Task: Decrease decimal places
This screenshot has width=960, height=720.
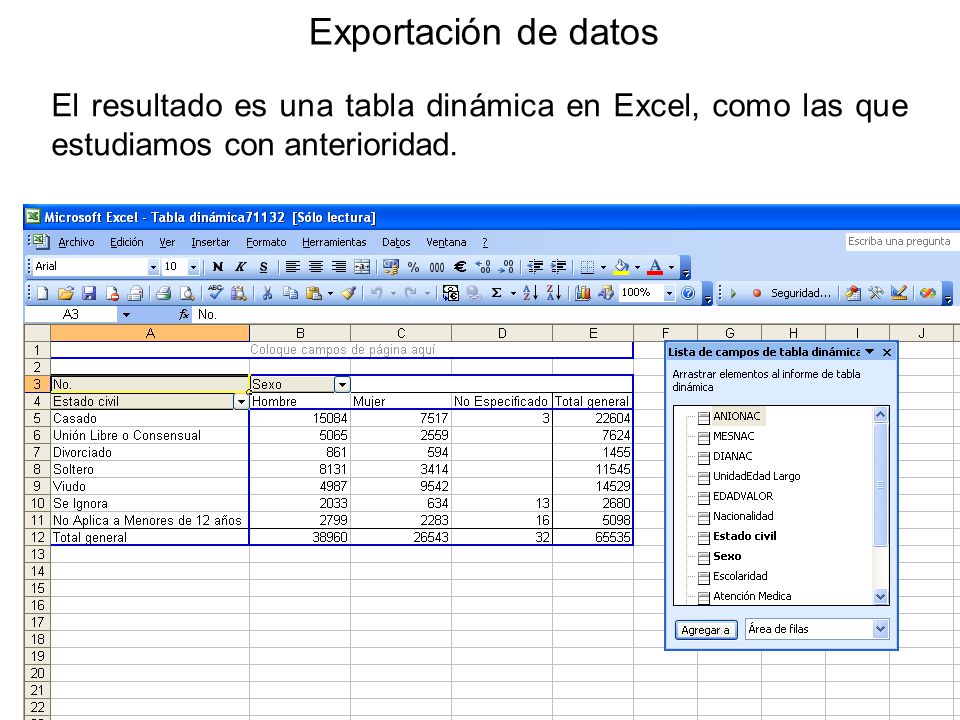Action: 506,267
